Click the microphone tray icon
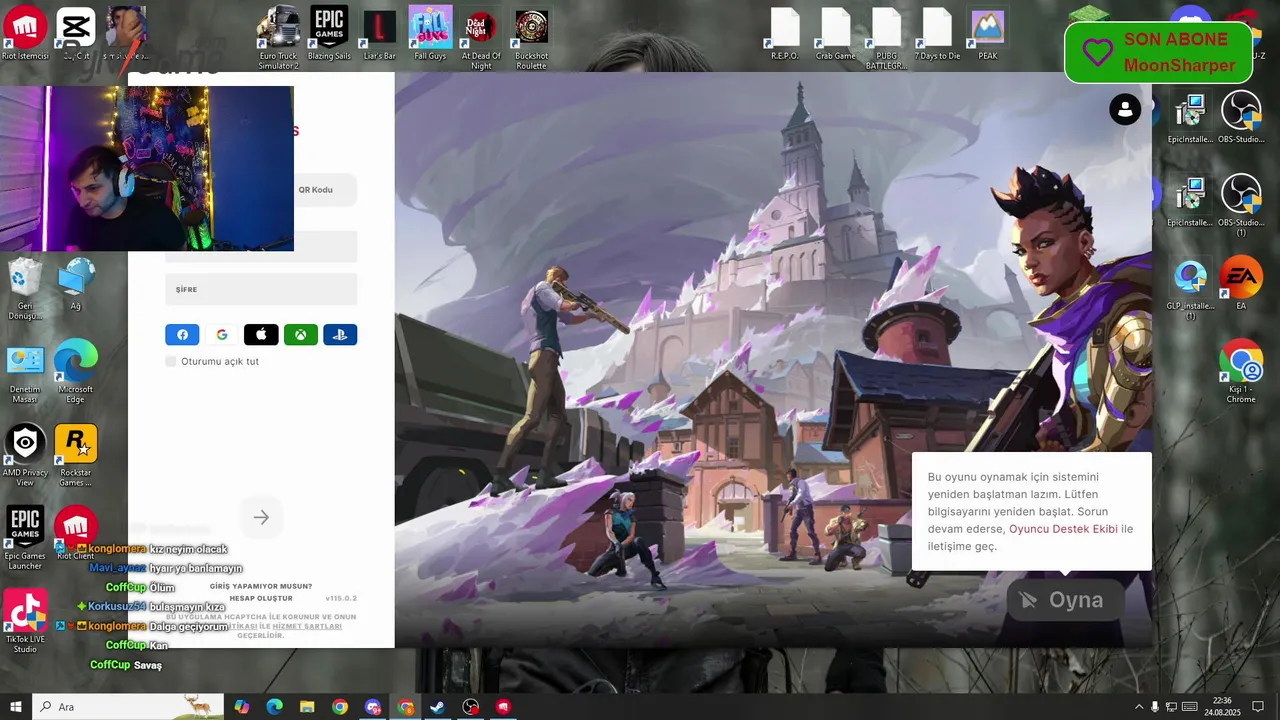 1155,707
